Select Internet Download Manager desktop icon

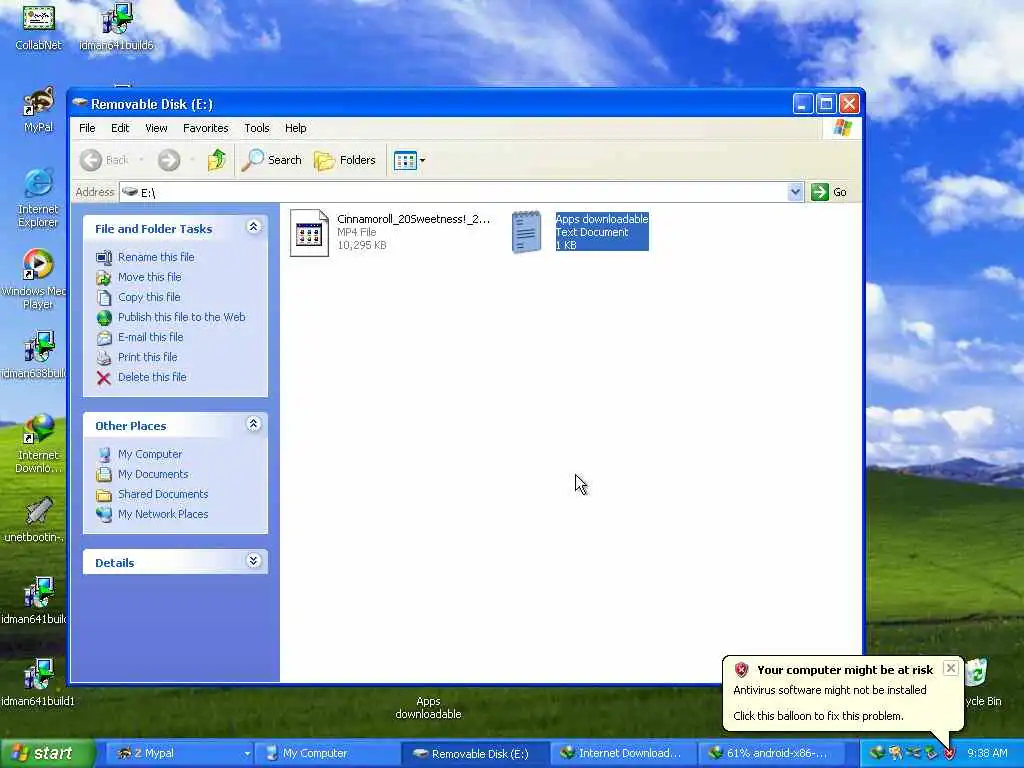click(39, 443)
